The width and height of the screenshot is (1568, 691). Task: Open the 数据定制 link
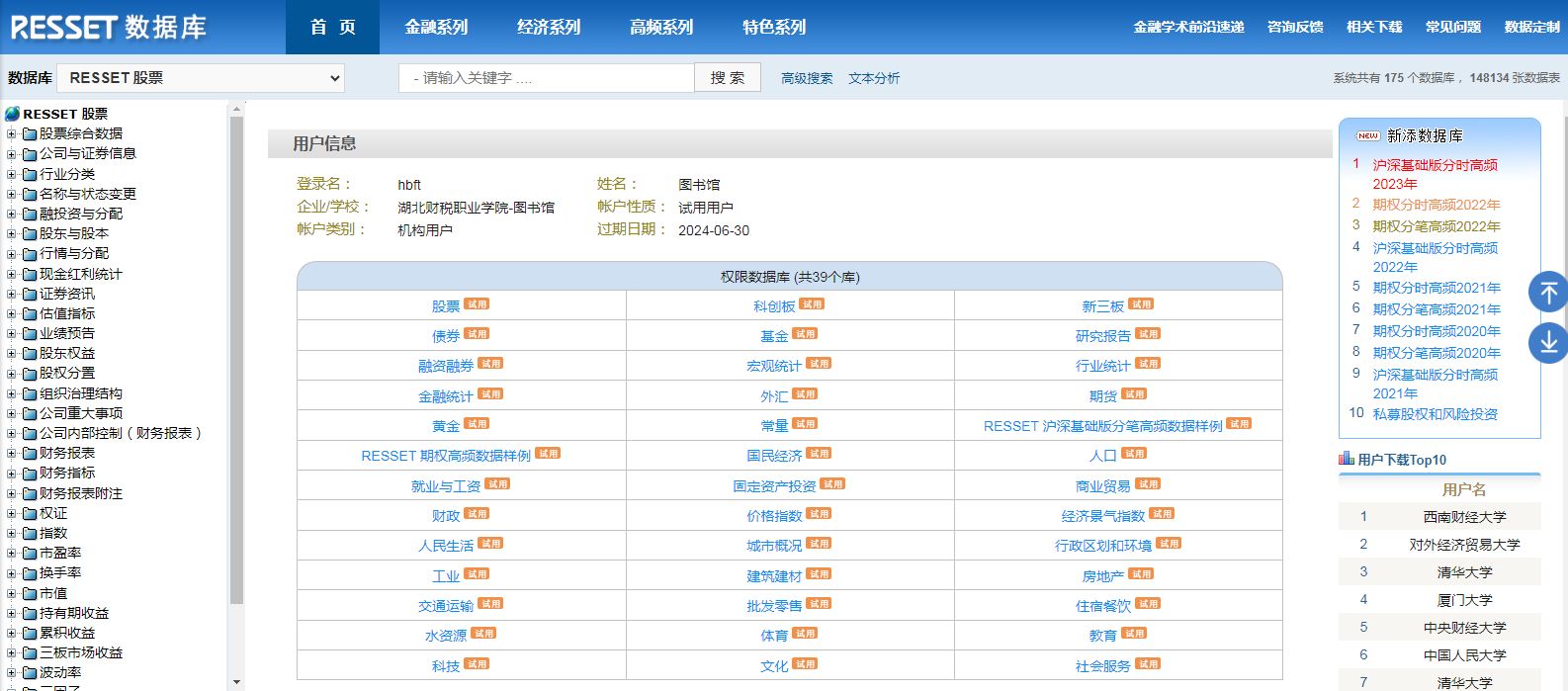[x=1532, y=27]
